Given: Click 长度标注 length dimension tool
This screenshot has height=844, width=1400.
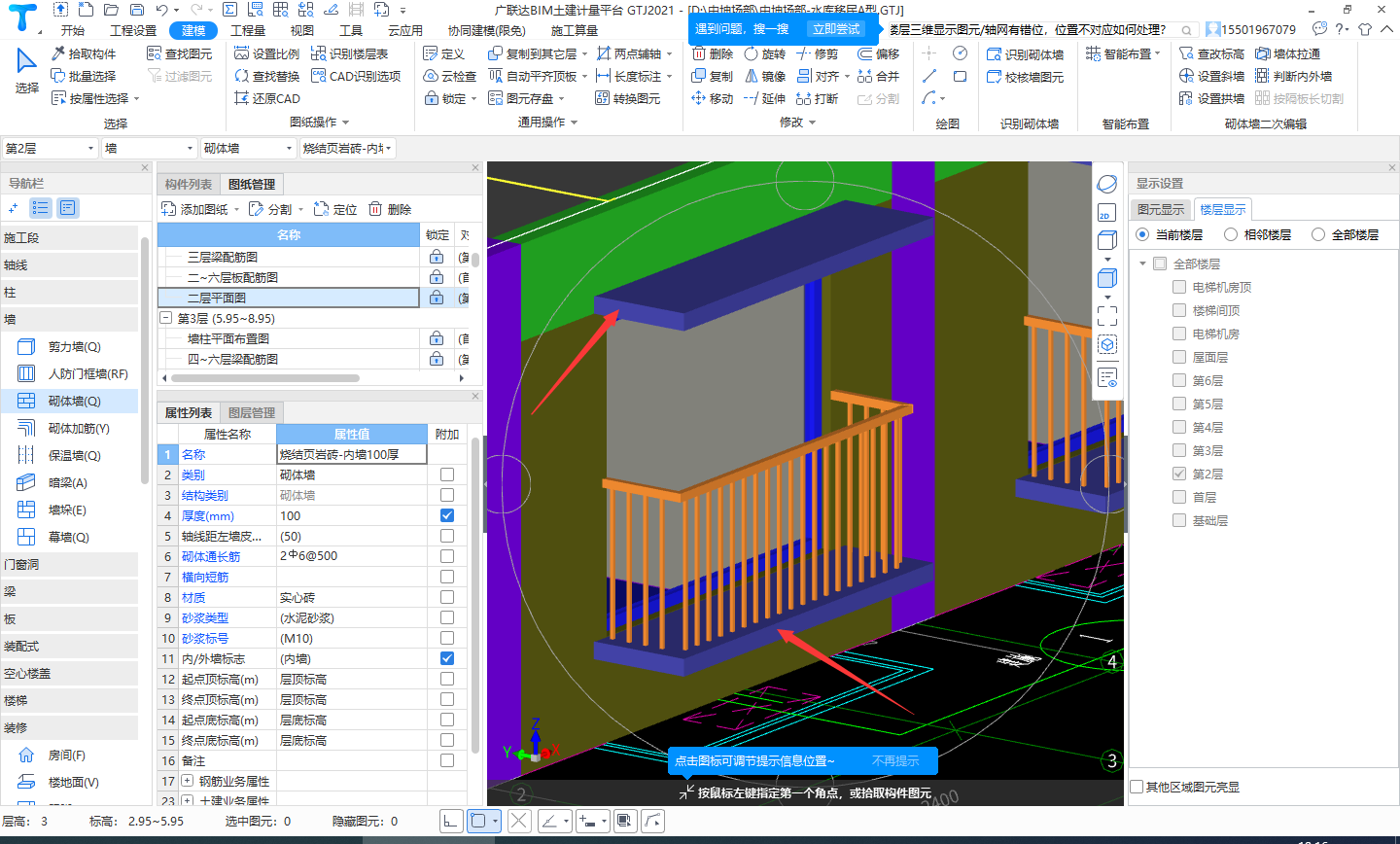Looking at the screenshot, I should (630, 76).
